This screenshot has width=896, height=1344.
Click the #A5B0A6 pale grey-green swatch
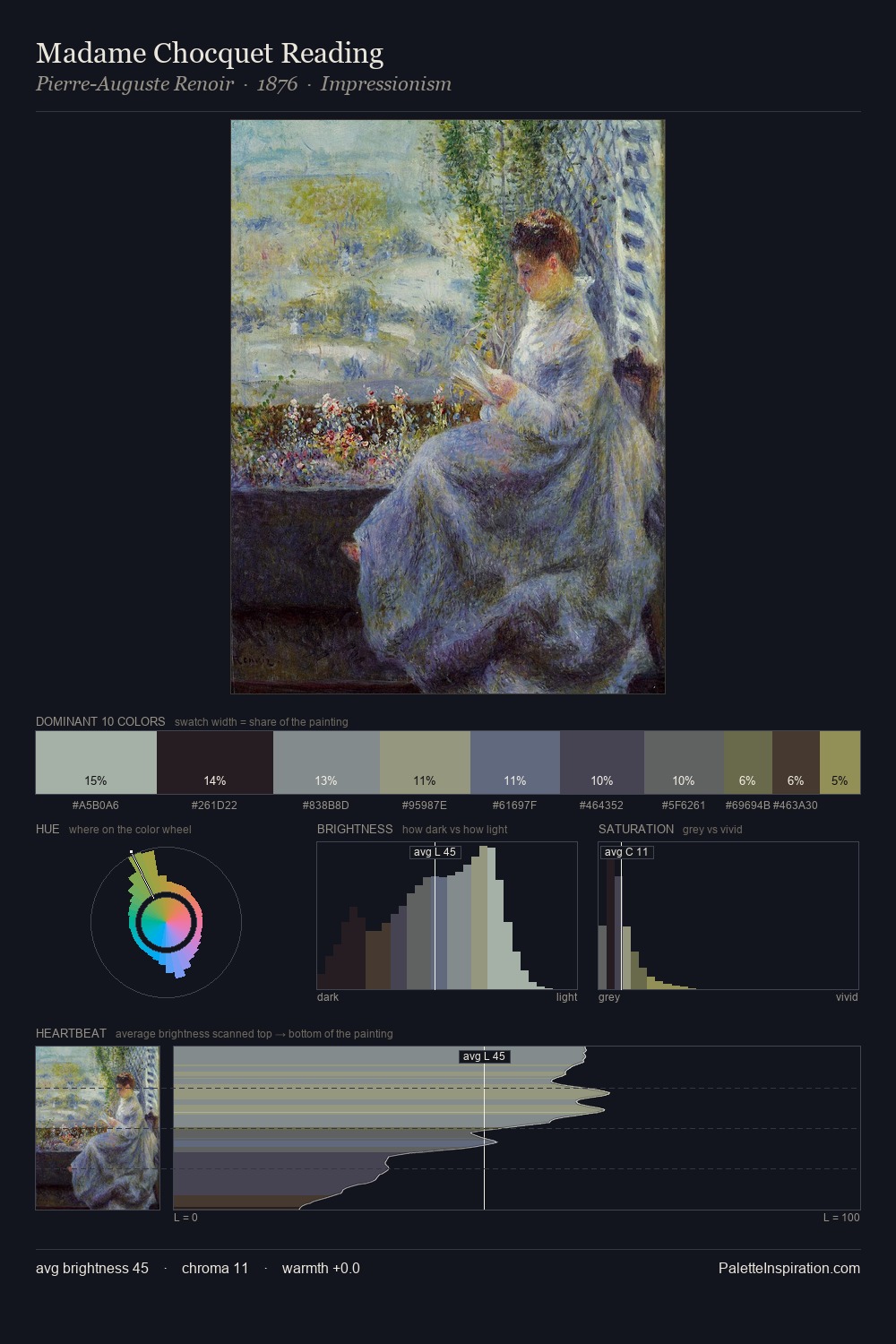[x=96, y=762]
